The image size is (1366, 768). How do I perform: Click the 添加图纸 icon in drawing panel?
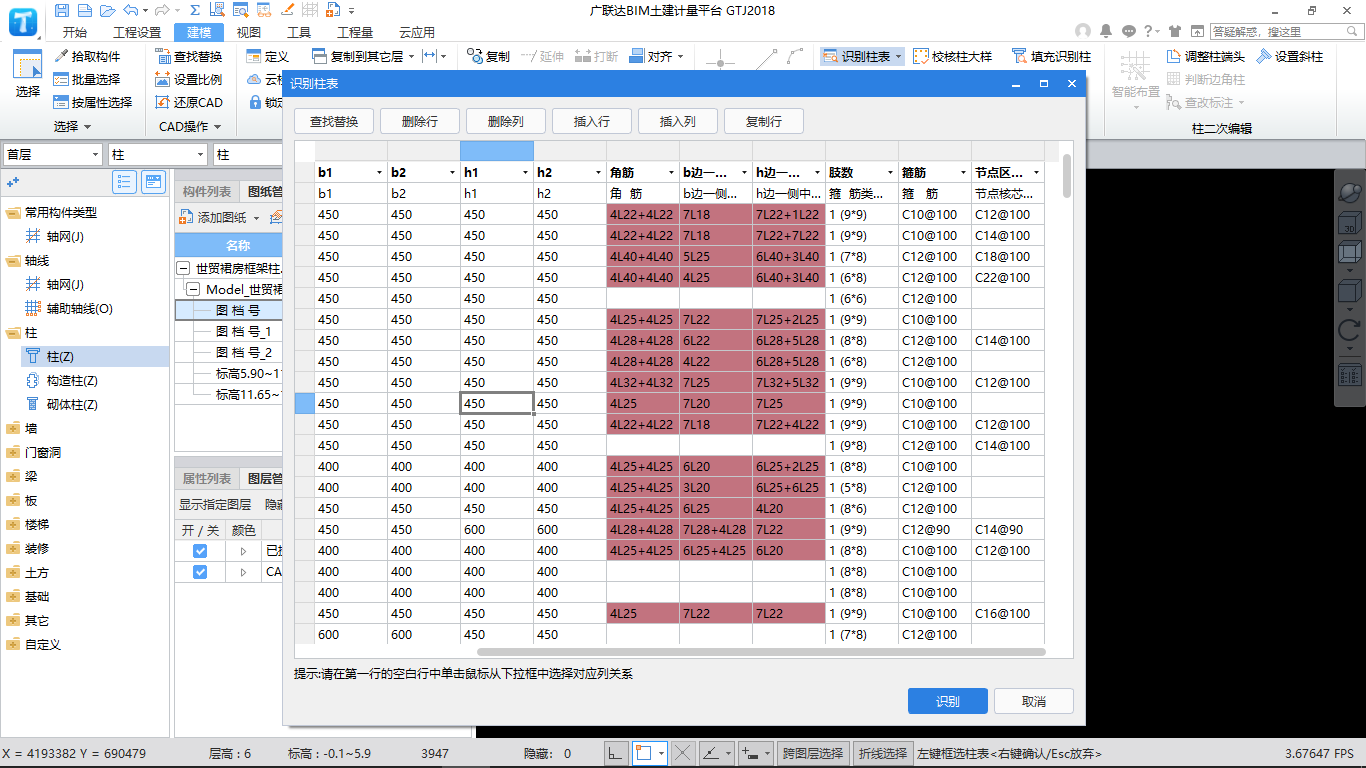pos(186,217)
